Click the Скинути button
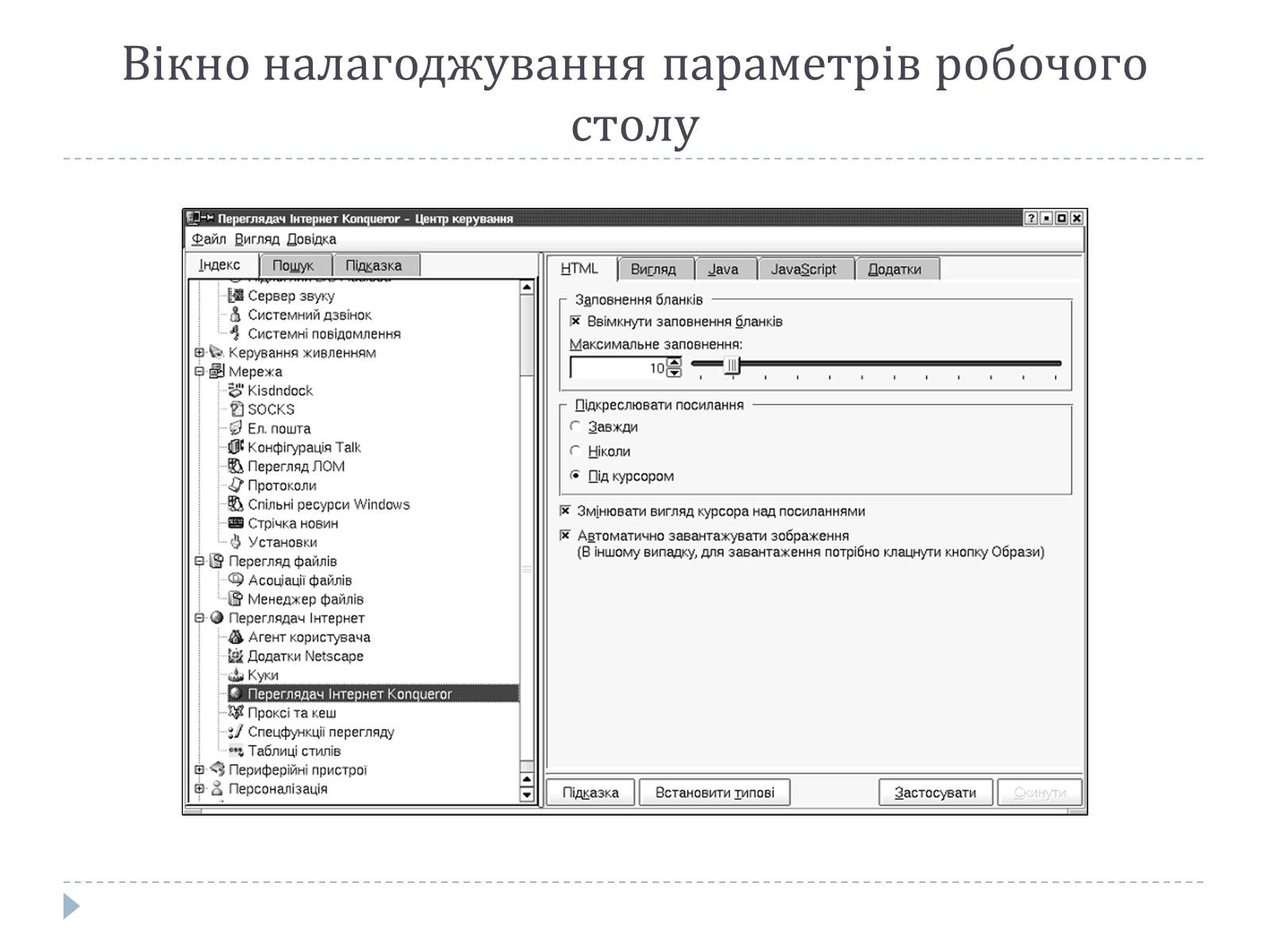 (1039, 793)
